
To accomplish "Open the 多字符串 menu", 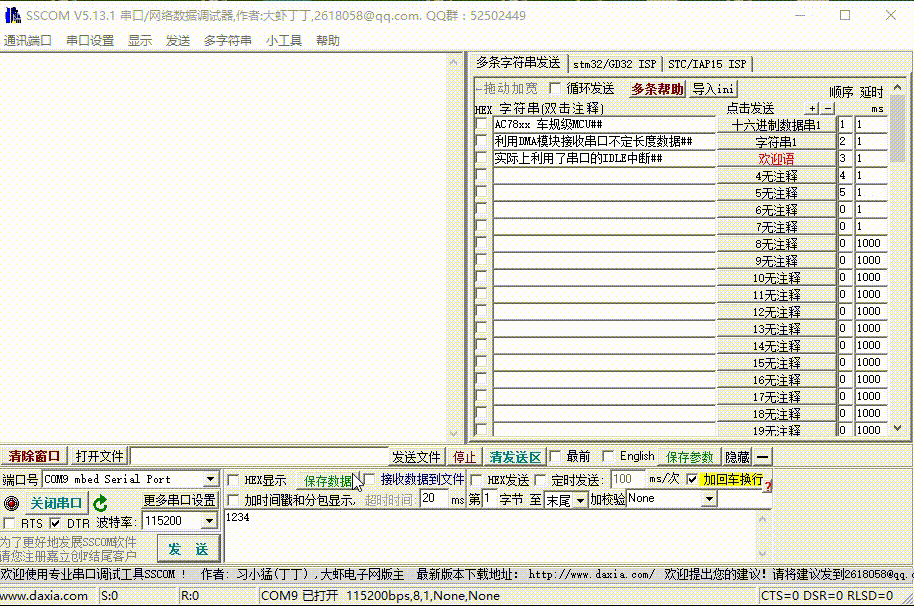I will tap(227, 41).
